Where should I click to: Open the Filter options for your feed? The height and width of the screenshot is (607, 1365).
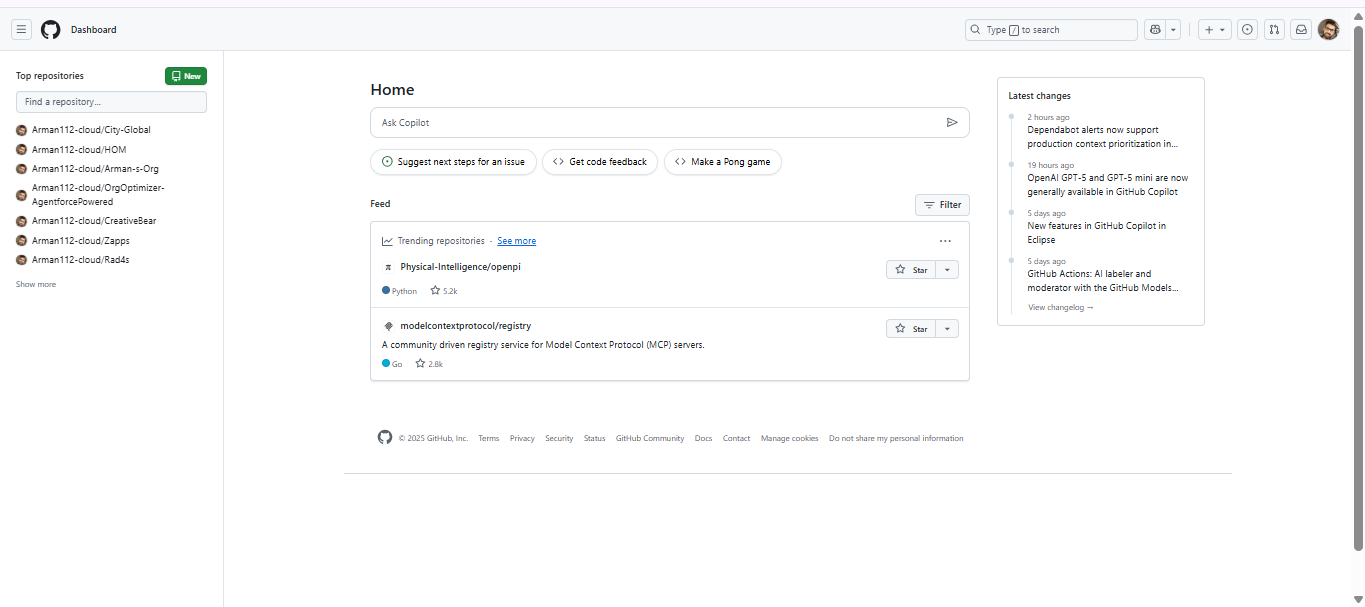[x=941, y=204]
